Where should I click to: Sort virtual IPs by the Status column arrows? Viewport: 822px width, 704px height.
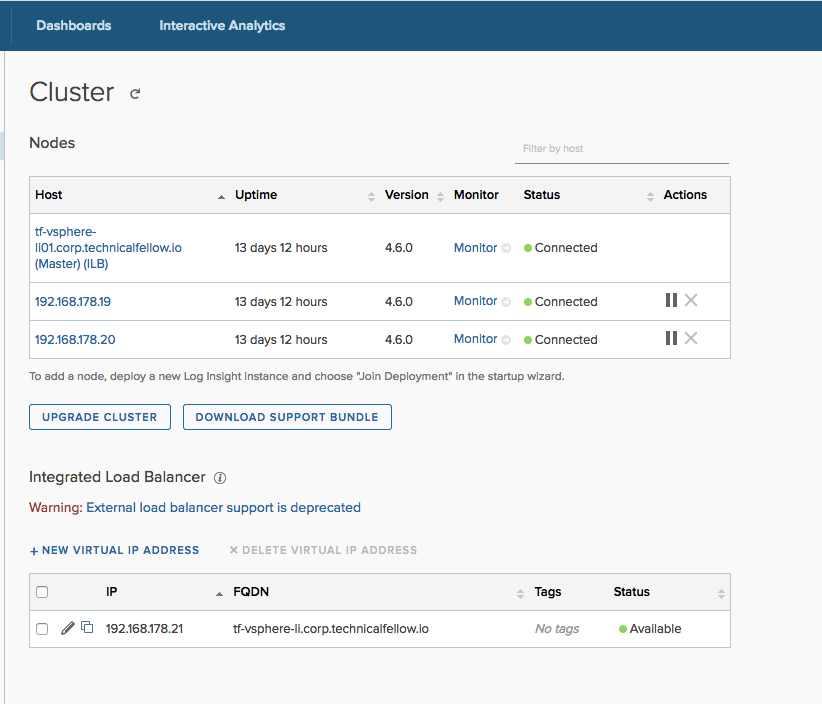point(721,593)
